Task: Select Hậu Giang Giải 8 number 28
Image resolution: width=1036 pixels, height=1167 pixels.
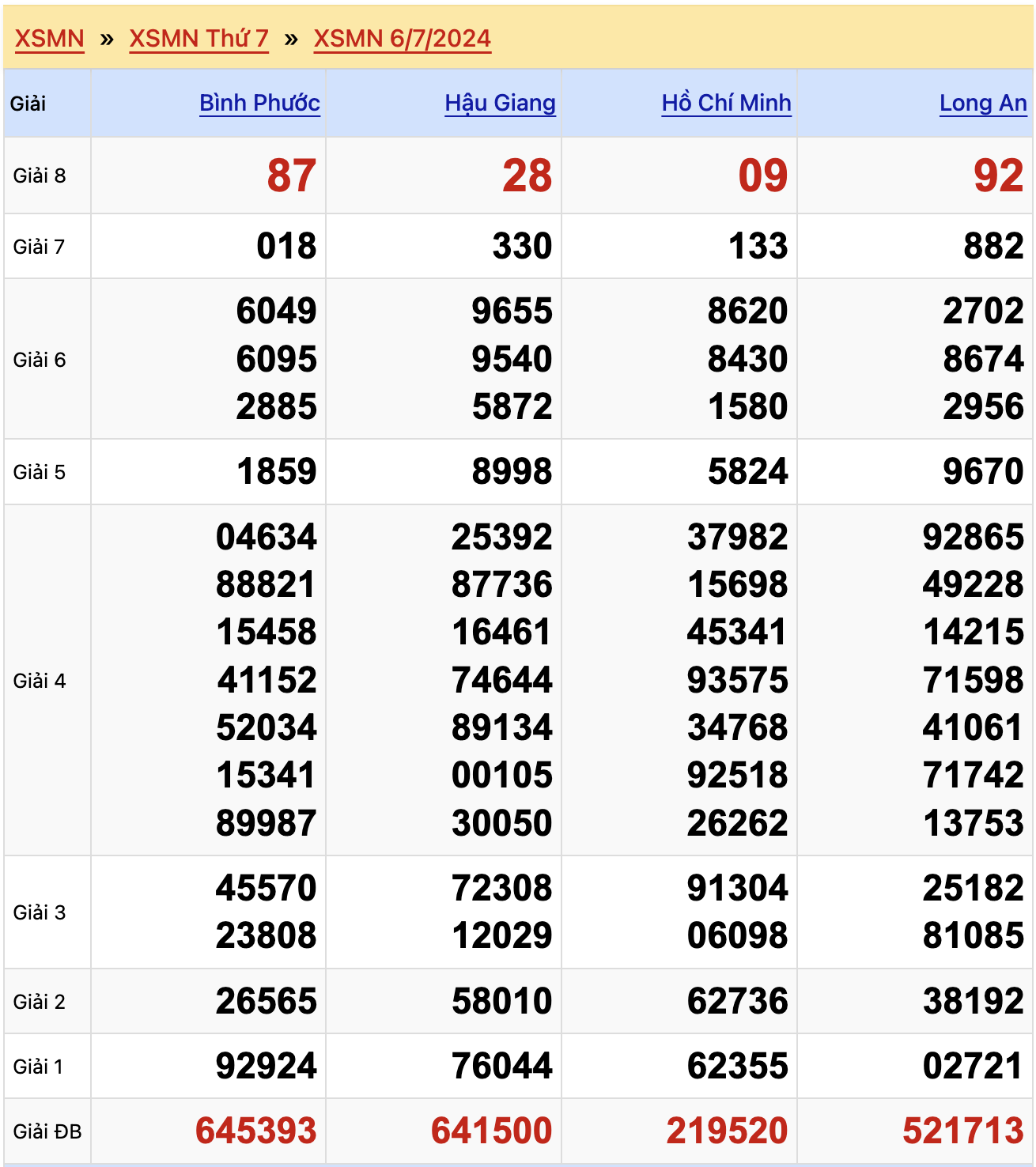Action: (527, 176)
